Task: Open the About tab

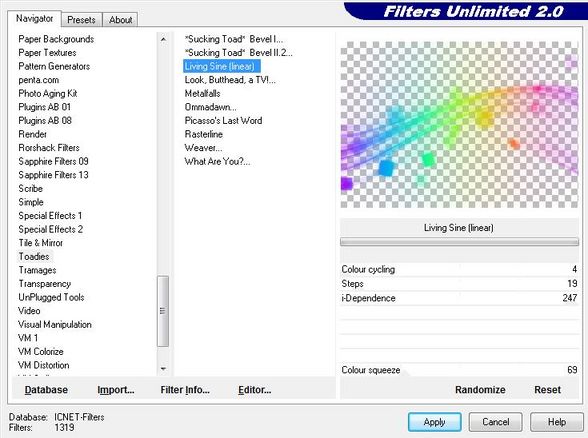Action: pos(120,20)
